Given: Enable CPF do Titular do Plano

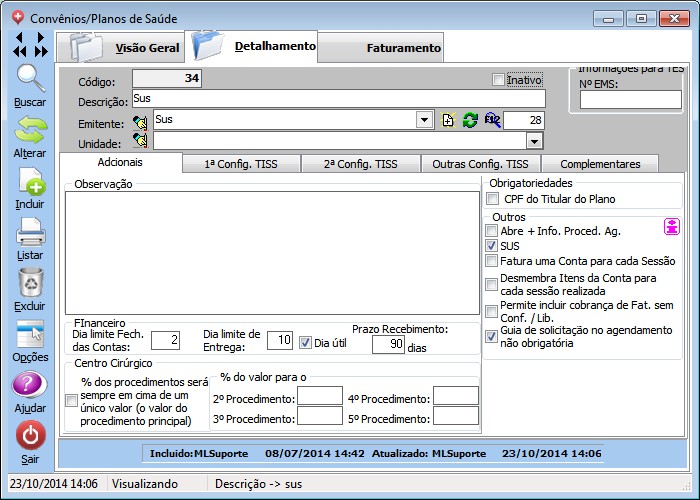Looking at the screenshot, I should (x=491, y=199).
